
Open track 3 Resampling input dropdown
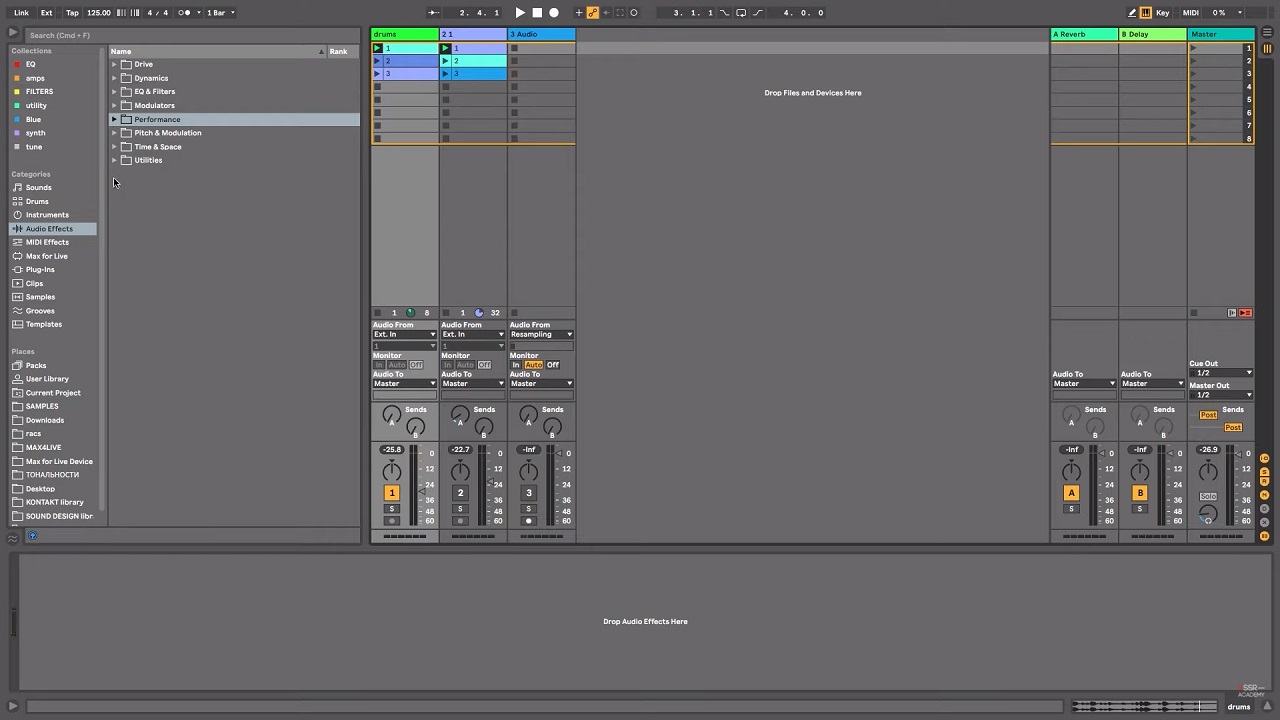click(541, 335)
